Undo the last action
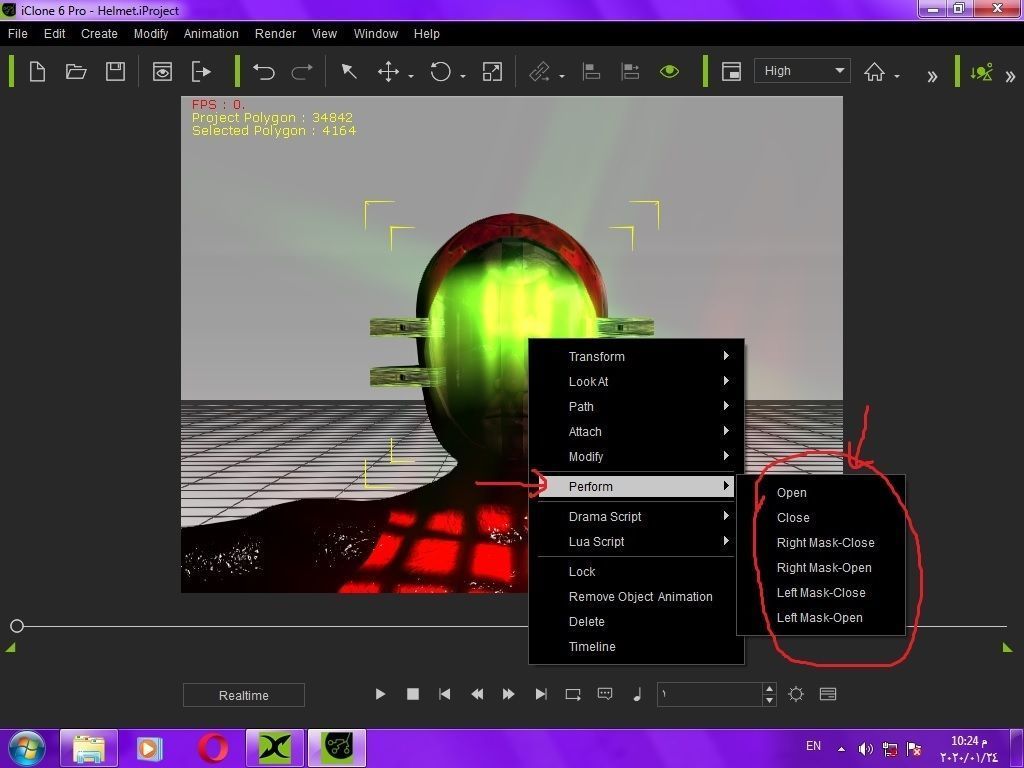The height and width of the screenshot is (768, 1024). 263,71
